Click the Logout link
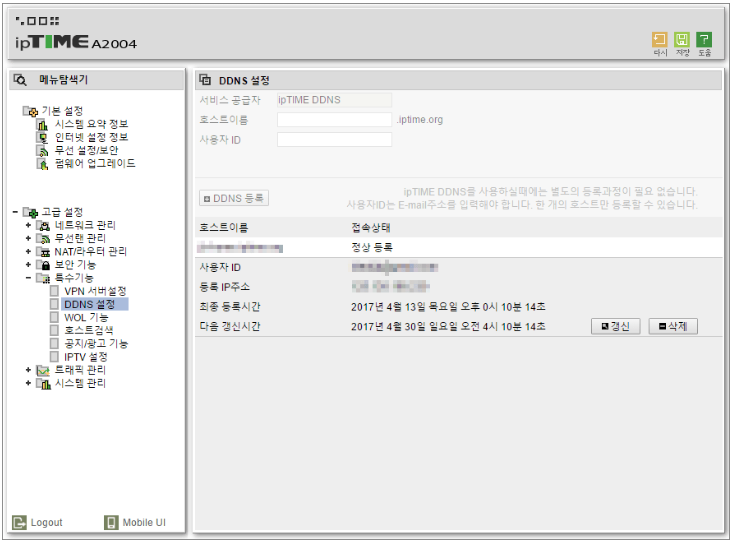This screenshot has height=540, width=732. tap(46, 522)
